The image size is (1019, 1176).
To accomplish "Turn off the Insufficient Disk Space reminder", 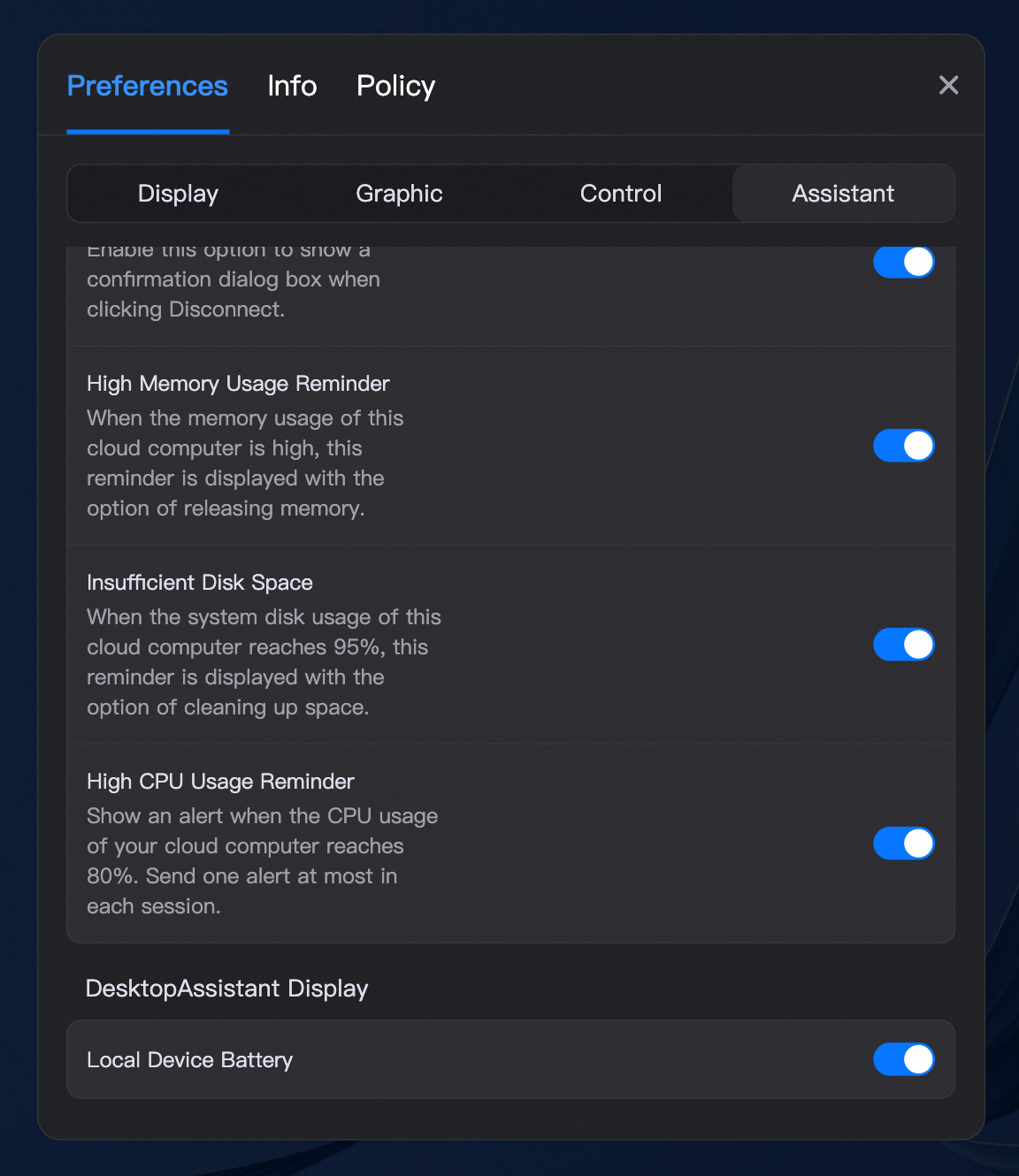I will coord(903,645).
